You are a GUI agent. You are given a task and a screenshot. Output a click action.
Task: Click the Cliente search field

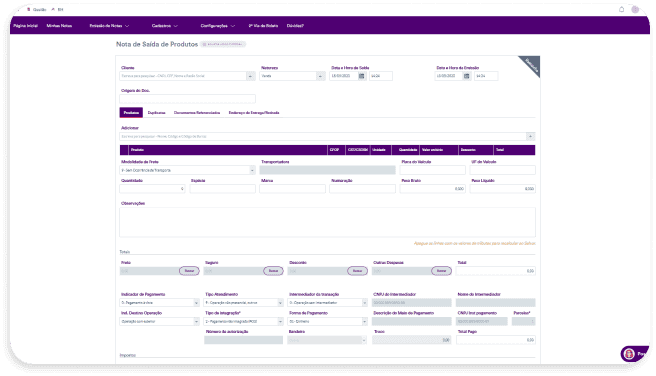pyautogui.click(x=183, y=76)
